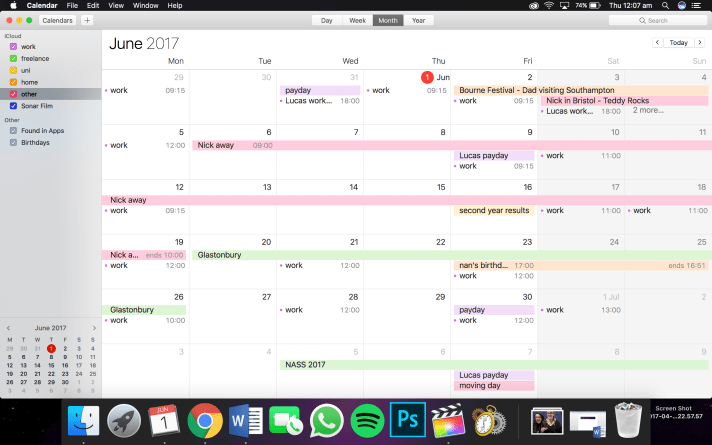Click in the Search field
The width and height of the screenshot is (712, 445).
pyautogui.click(x=670, y=20)
